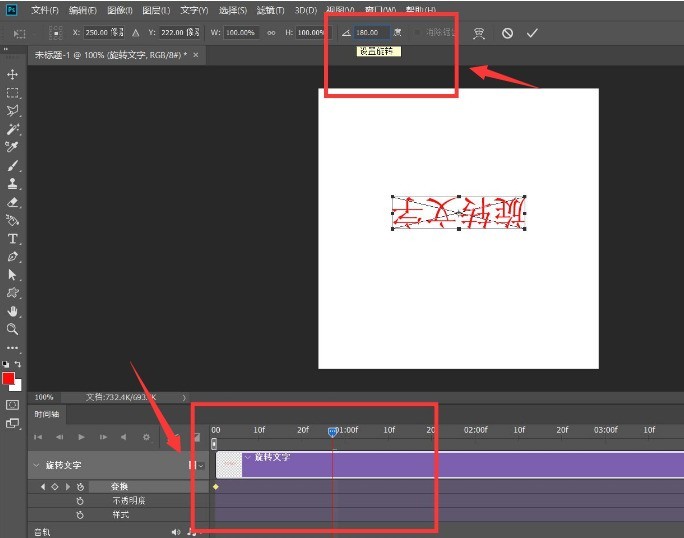
Task: Select the Clone Stamp tool
Action: 12,184
